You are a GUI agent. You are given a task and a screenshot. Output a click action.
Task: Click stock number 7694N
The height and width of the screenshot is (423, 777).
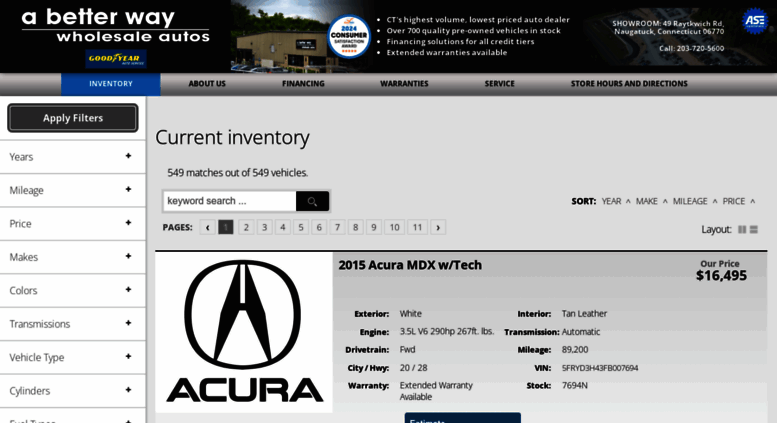coord(574,385)
